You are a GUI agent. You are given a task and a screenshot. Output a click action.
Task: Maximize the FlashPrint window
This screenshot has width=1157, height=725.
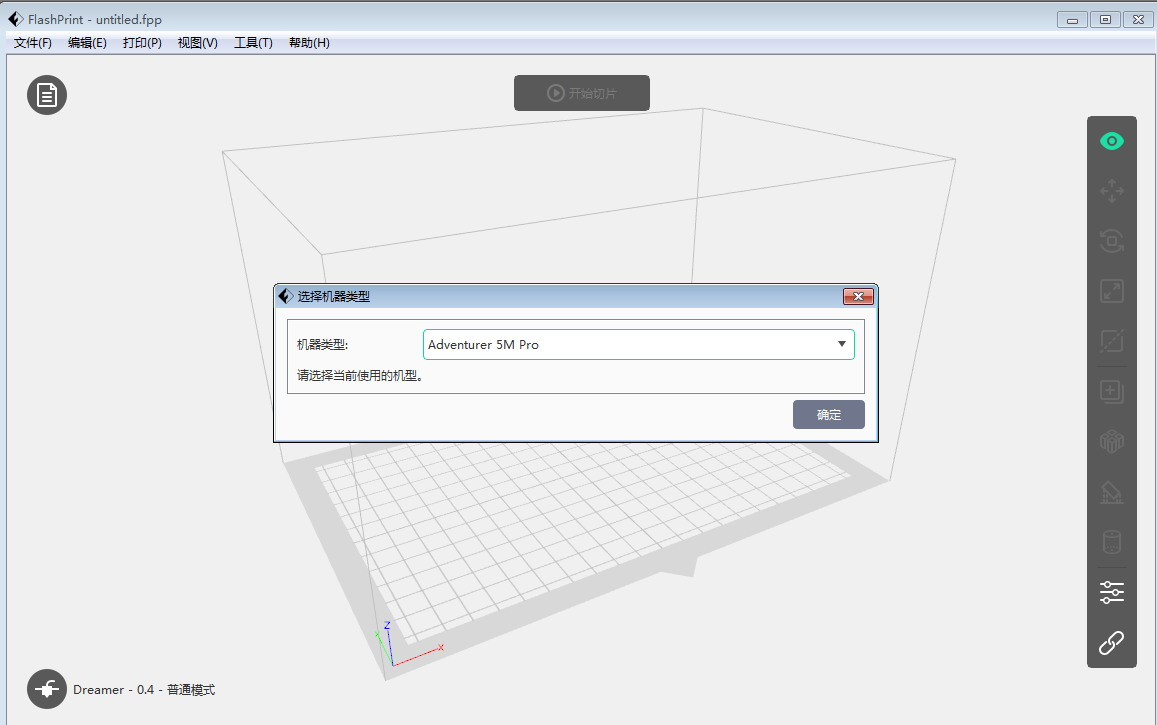click(x=1105, y=20)
